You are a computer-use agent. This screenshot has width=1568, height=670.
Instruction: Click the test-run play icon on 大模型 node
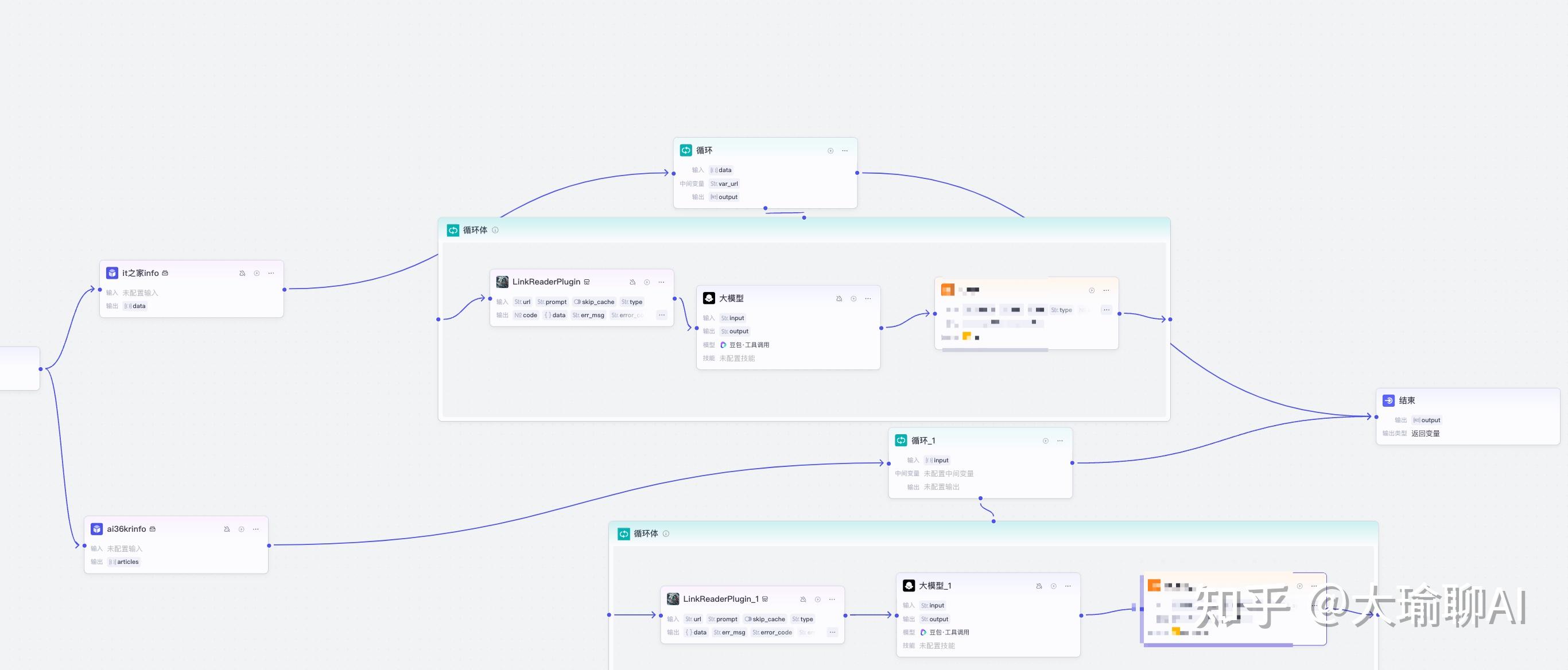853,298
